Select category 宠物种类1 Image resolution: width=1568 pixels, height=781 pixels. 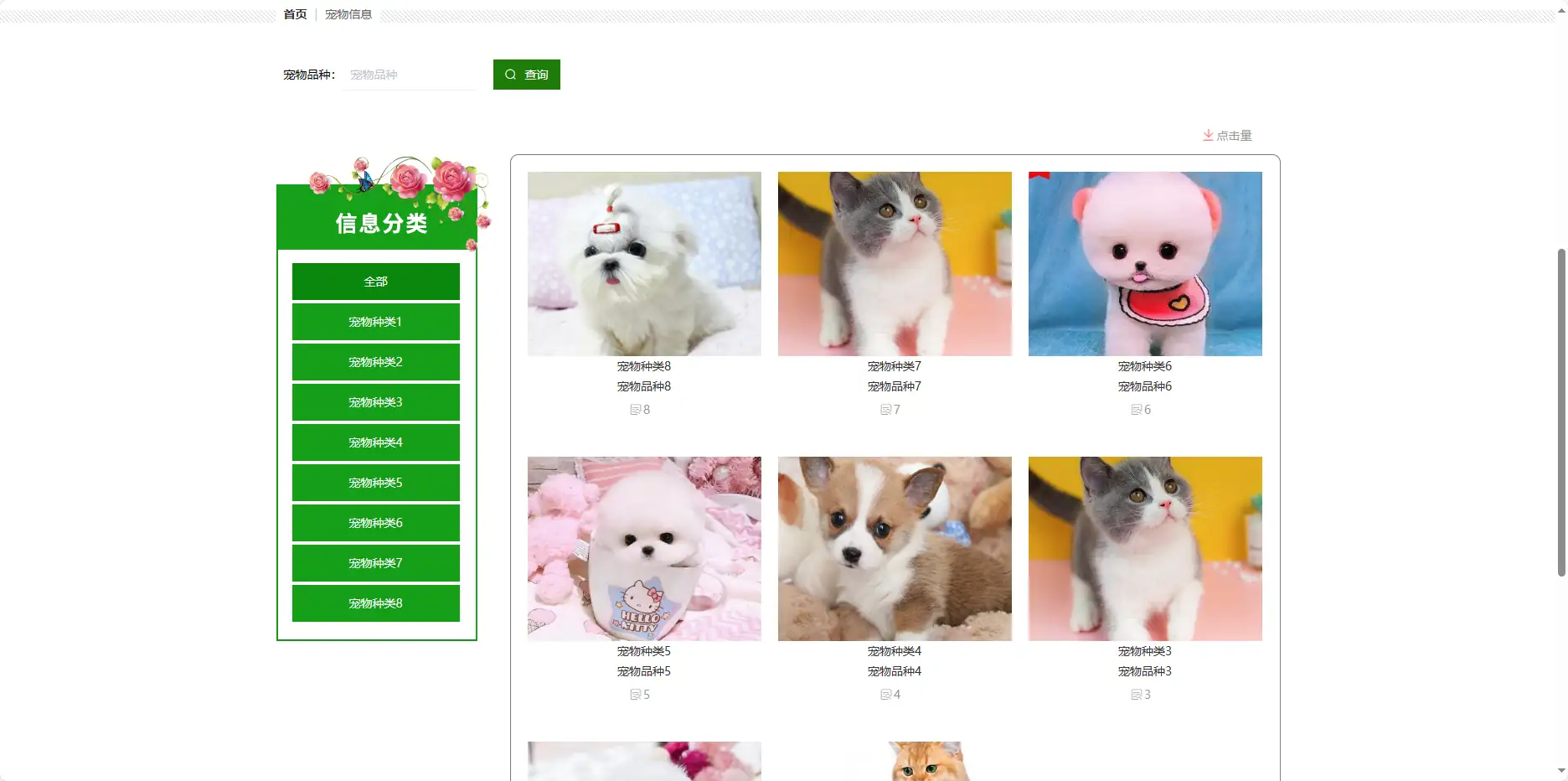[376, 322]
